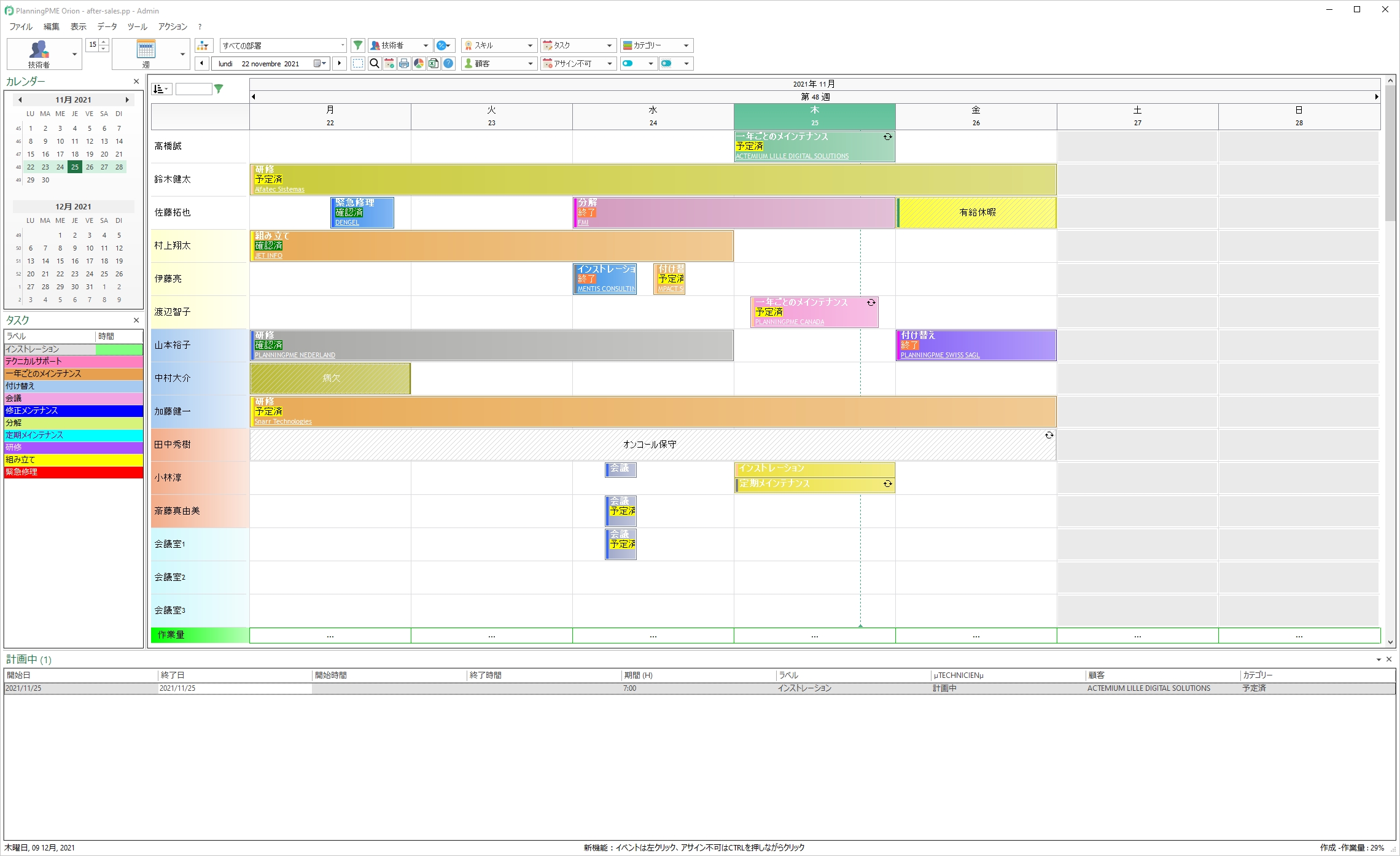Open the PLANNINGPME CANADA customer link

[790, 322]
